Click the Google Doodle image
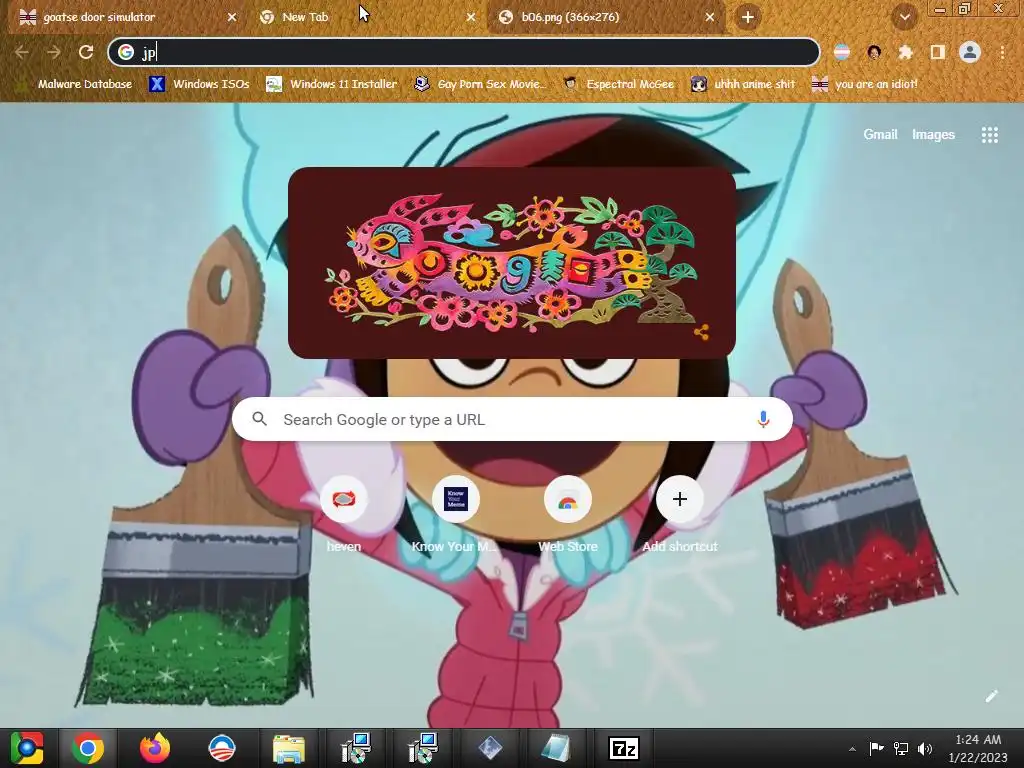The width and height of the screenshot is (1024, 768). point(512,263)
